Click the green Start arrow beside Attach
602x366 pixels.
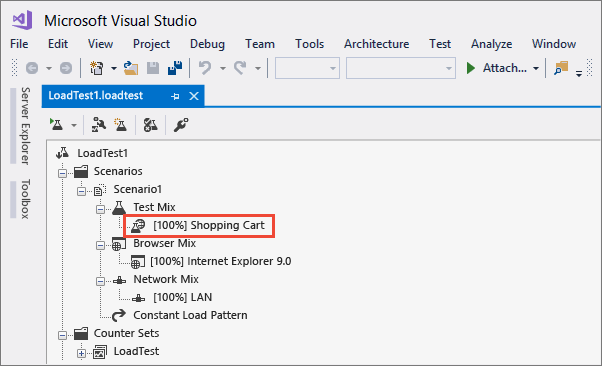click(471, 68)
